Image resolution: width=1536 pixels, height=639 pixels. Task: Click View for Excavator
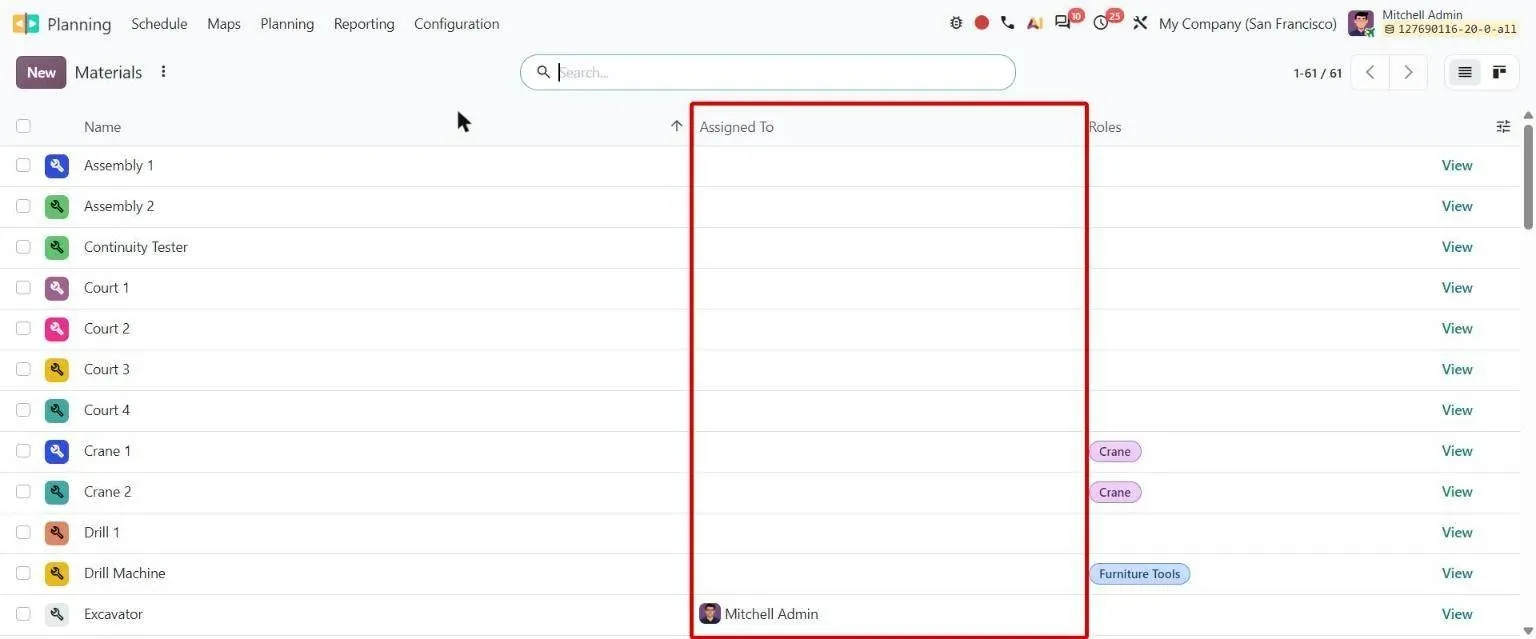pos(1457,614)
